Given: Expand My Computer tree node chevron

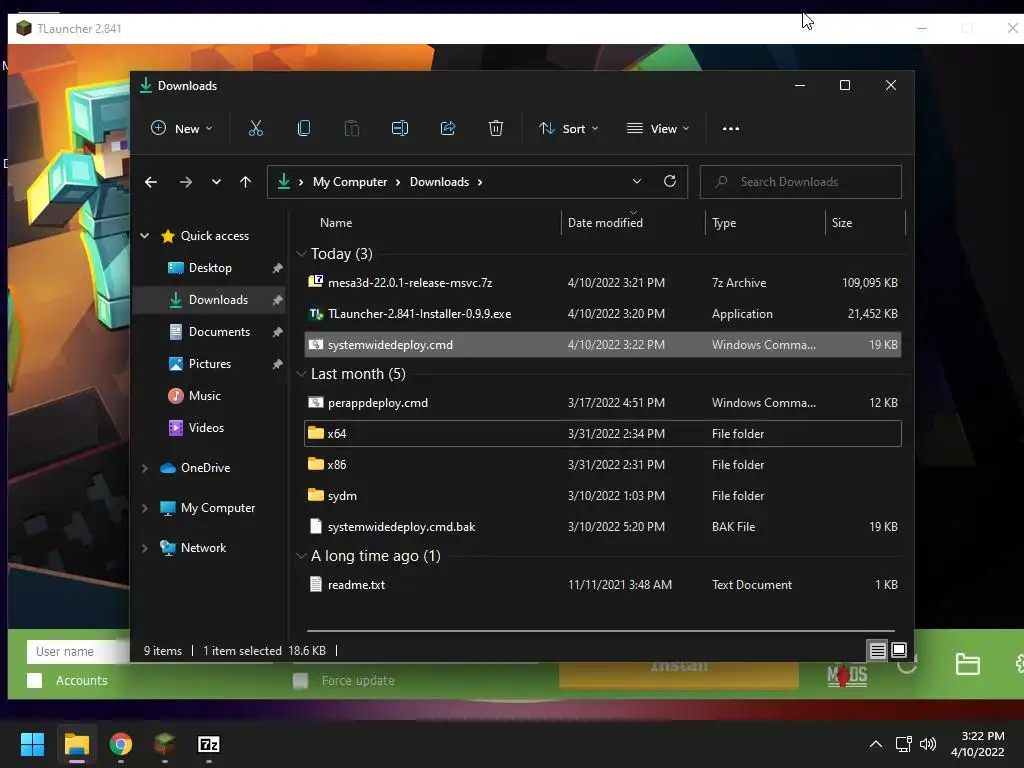Looking at the screenshot, I should point(145,507).
